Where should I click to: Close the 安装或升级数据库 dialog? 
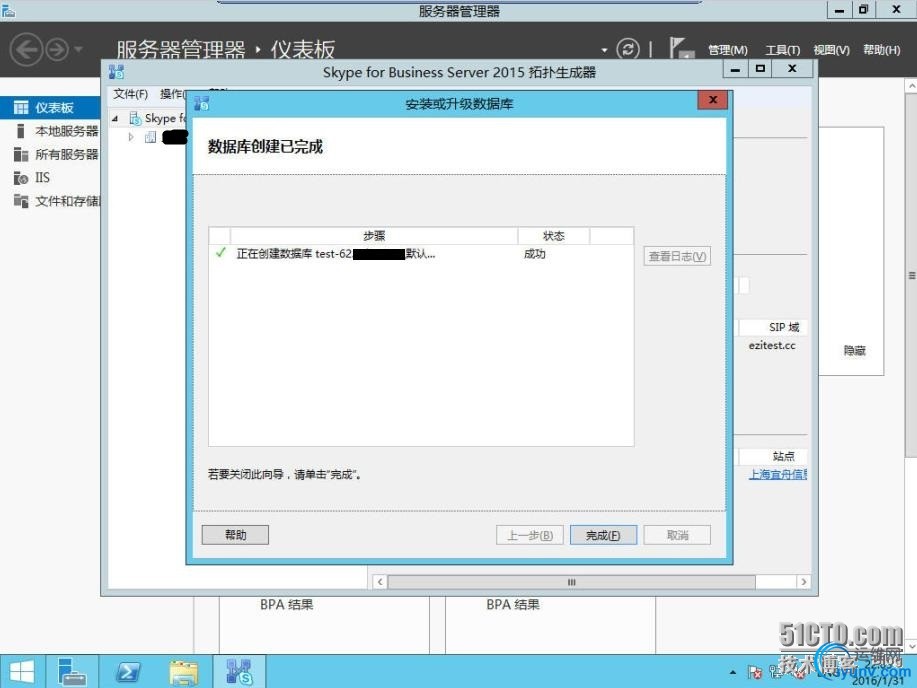(x=713, y=100)
